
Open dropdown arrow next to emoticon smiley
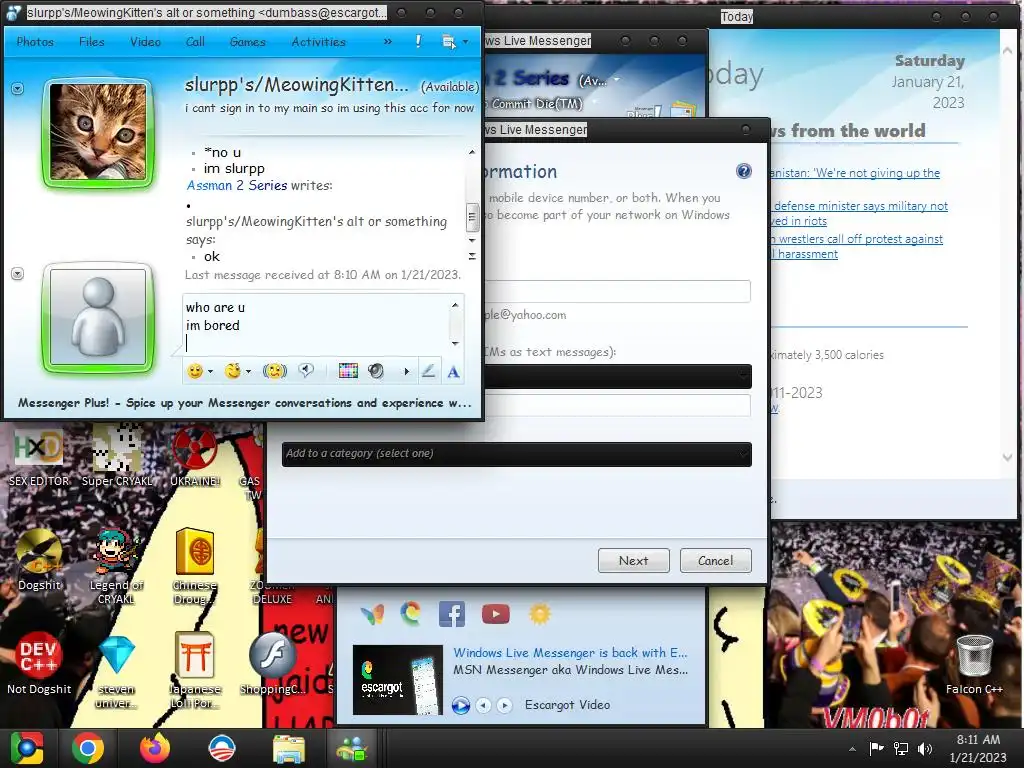[210, 372]
